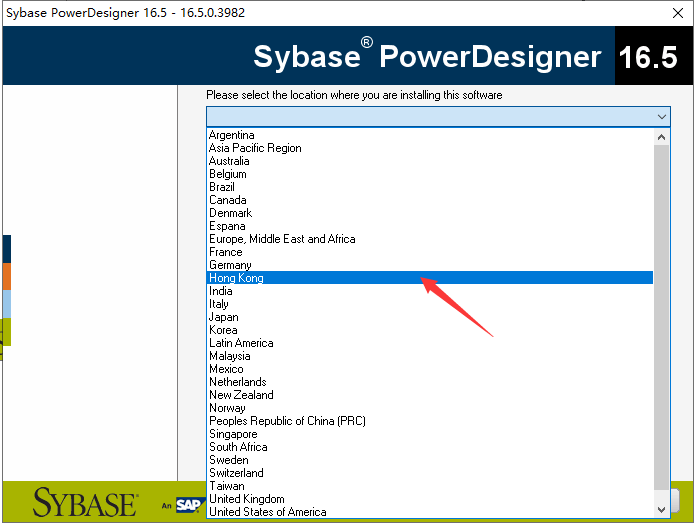Choose the highlighted Hong Kong entry
The height and width of the screenshot is (525, 696).
point(430,278)
